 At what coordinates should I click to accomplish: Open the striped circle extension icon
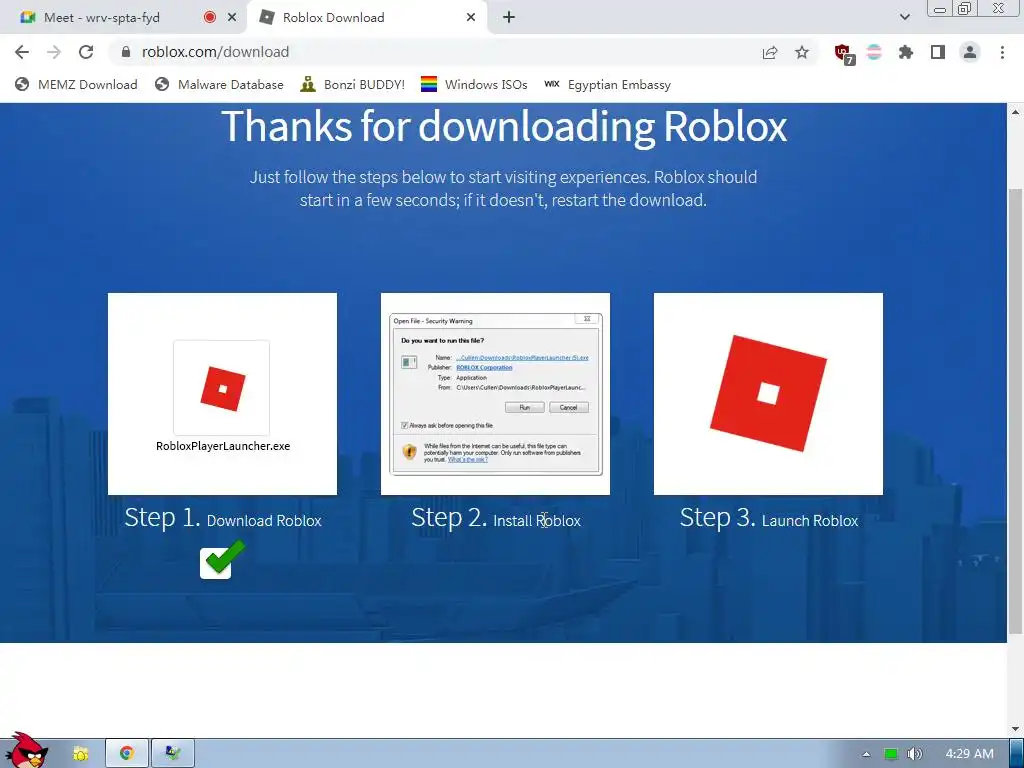point(874,52)
